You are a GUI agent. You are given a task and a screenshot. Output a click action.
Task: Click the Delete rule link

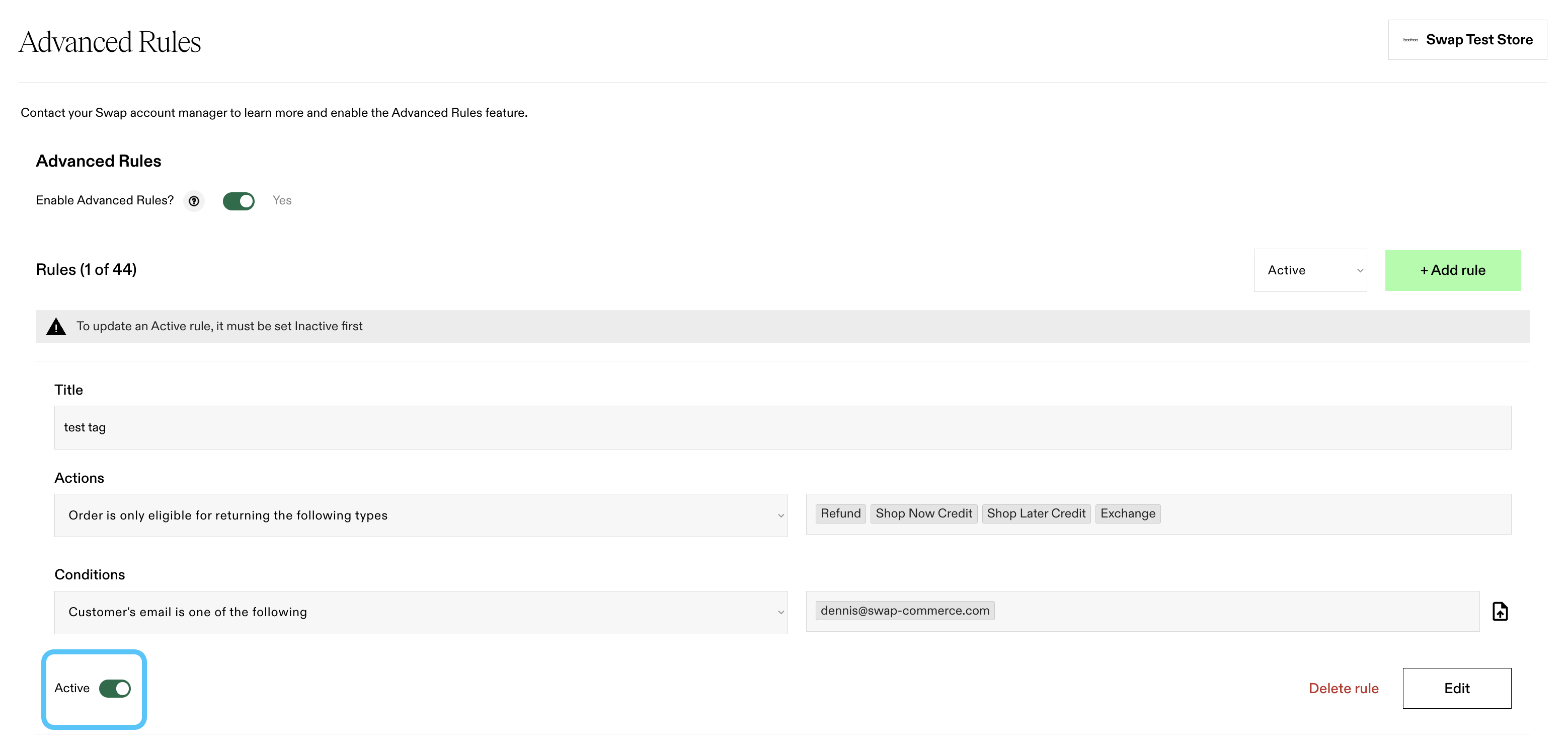click(1344, 689)
